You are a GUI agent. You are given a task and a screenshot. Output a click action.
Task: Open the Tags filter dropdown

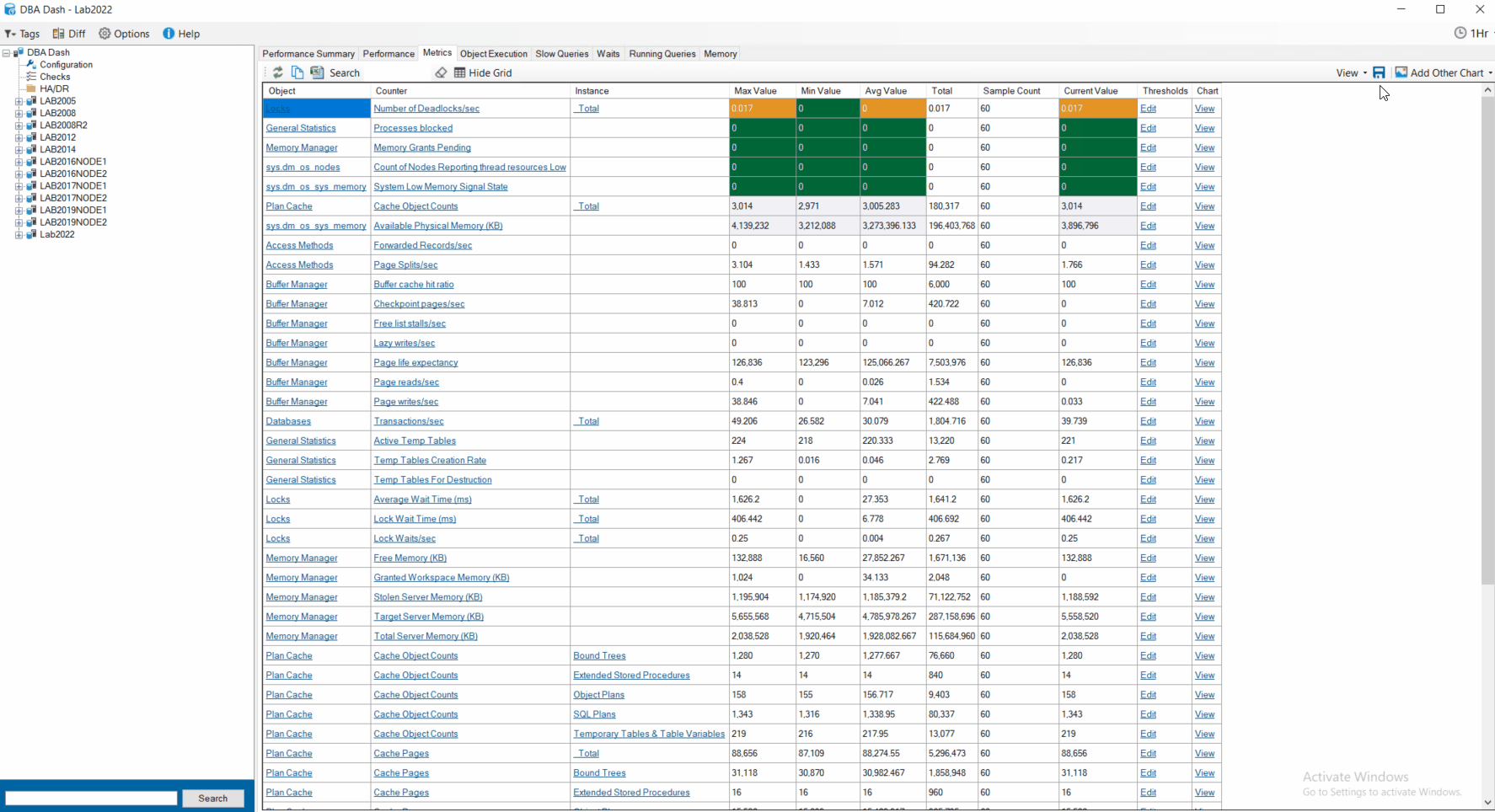[x=23, y=34]
